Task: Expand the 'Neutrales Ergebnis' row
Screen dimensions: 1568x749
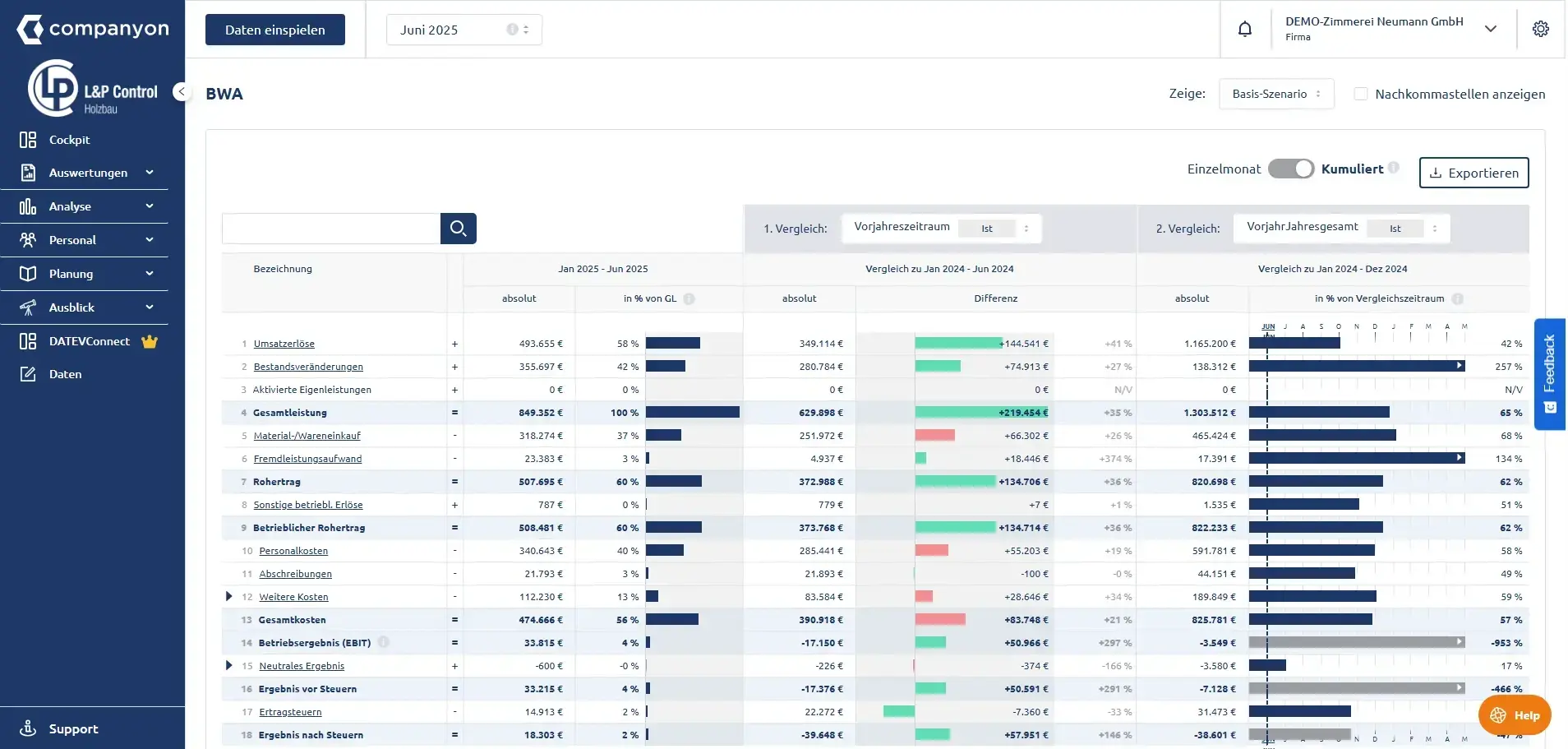Action: [229, 665]
